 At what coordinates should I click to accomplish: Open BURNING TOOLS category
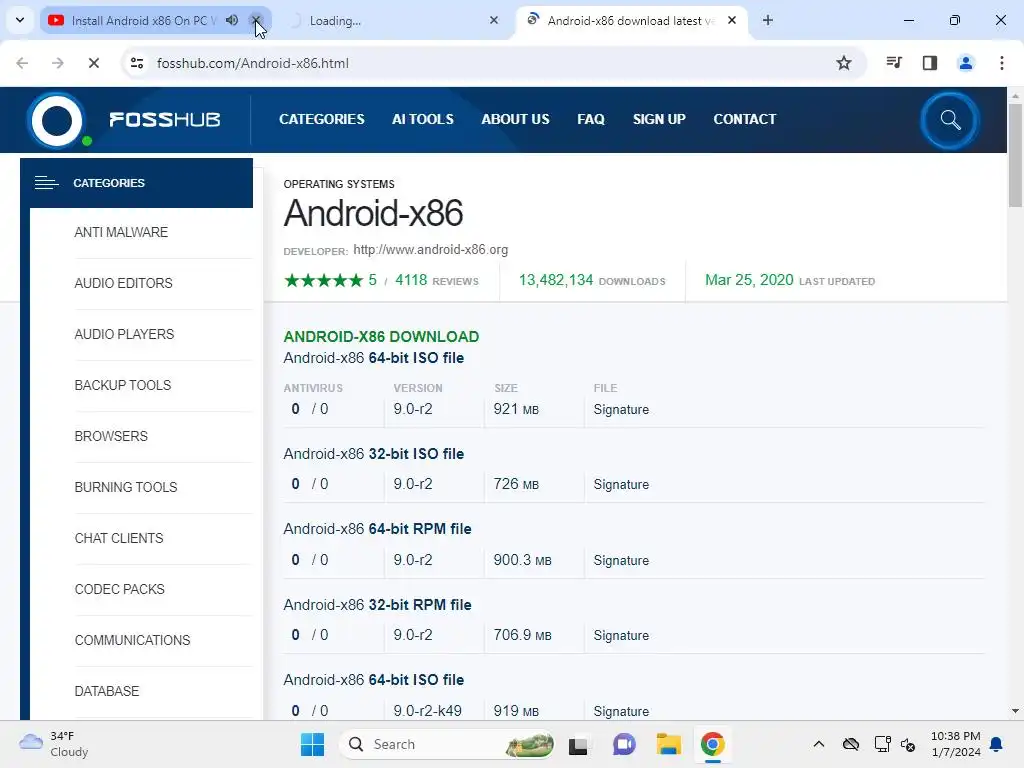click(125, 487)
